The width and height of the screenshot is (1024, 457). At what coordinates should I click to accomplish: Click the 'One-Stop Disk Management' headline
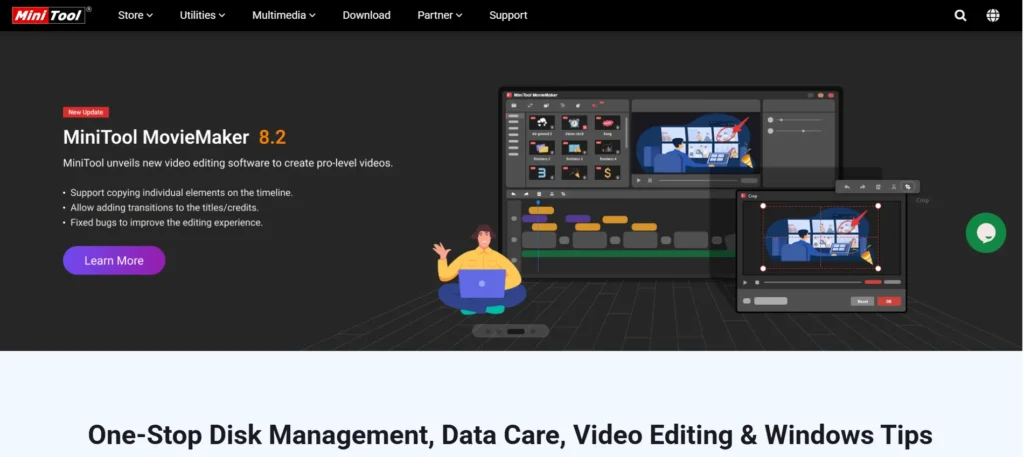coord(509,434)
